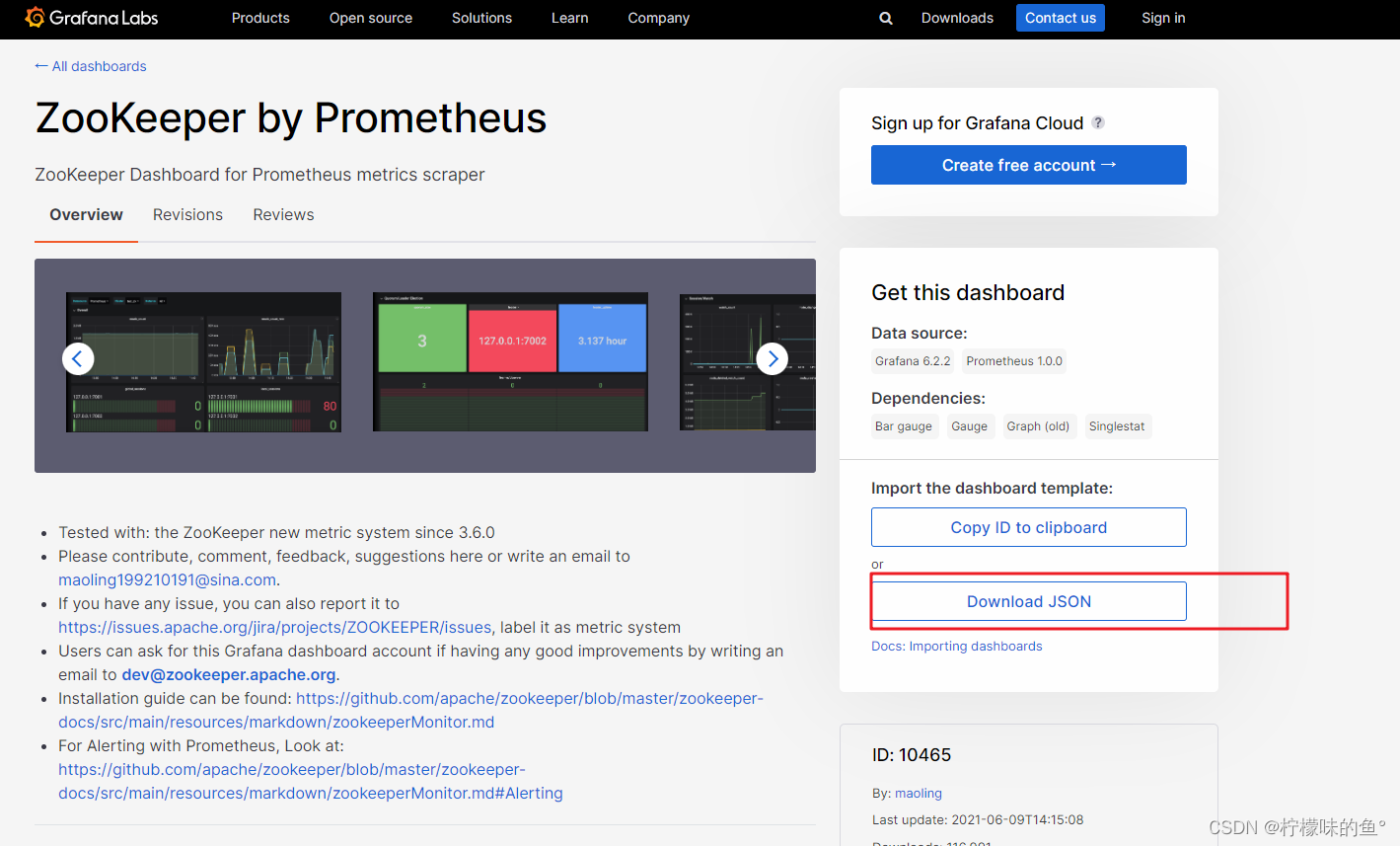The width and height of the screenshot is (1400, 846).
Task: Click the Prometheus 1.0.0 tag
Action: click(x=1014, y=361)
